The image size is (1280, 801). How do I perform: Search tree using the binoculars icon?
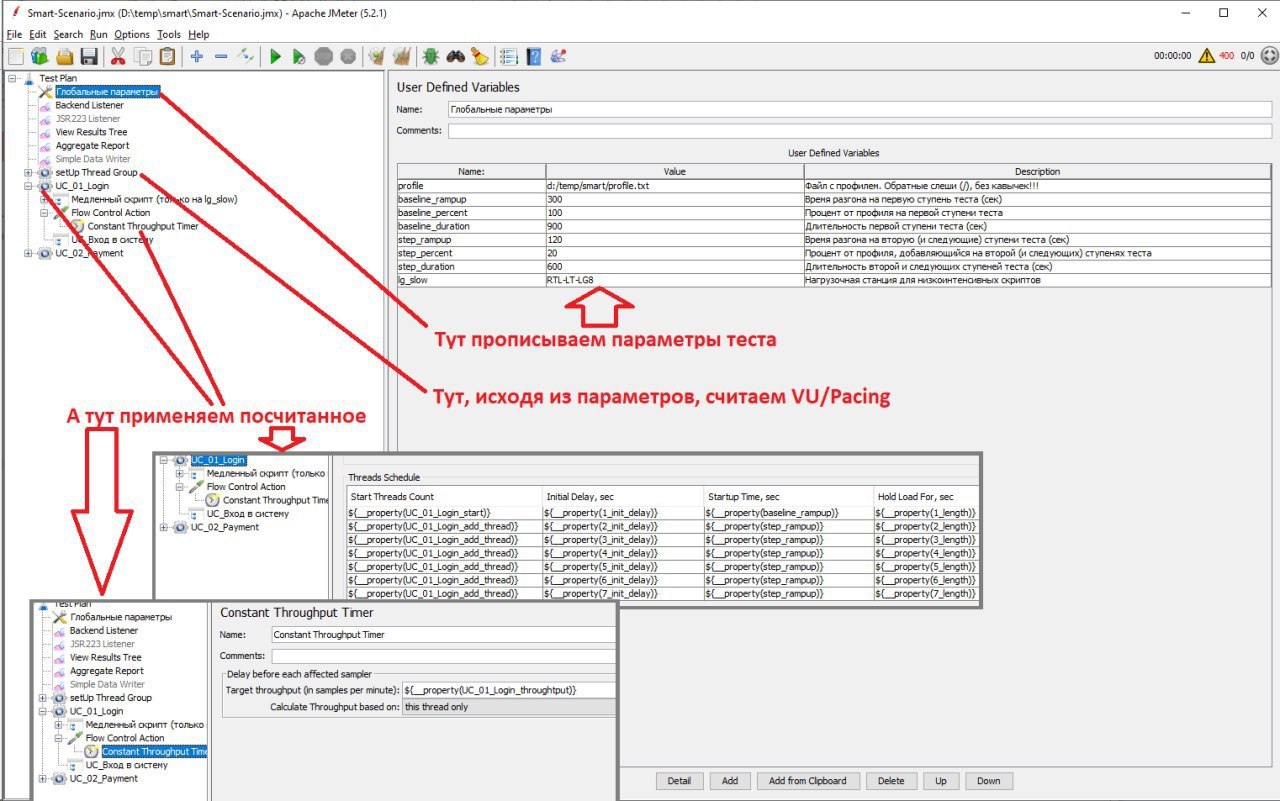(x=456, y=56)
